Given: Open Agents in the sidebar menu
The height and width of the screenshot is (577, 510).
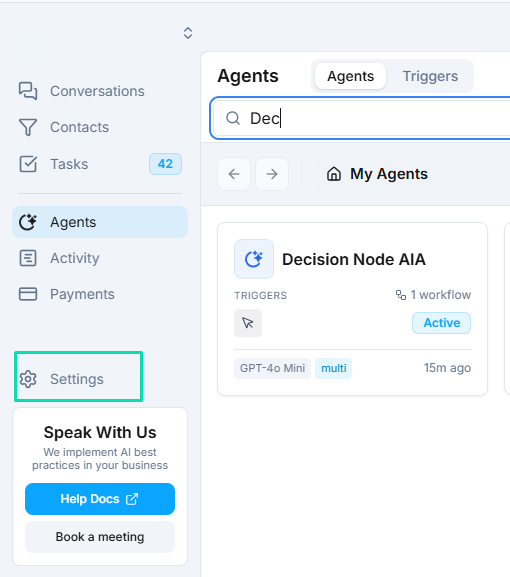Looking at the screenshot, I should (100, 222).
